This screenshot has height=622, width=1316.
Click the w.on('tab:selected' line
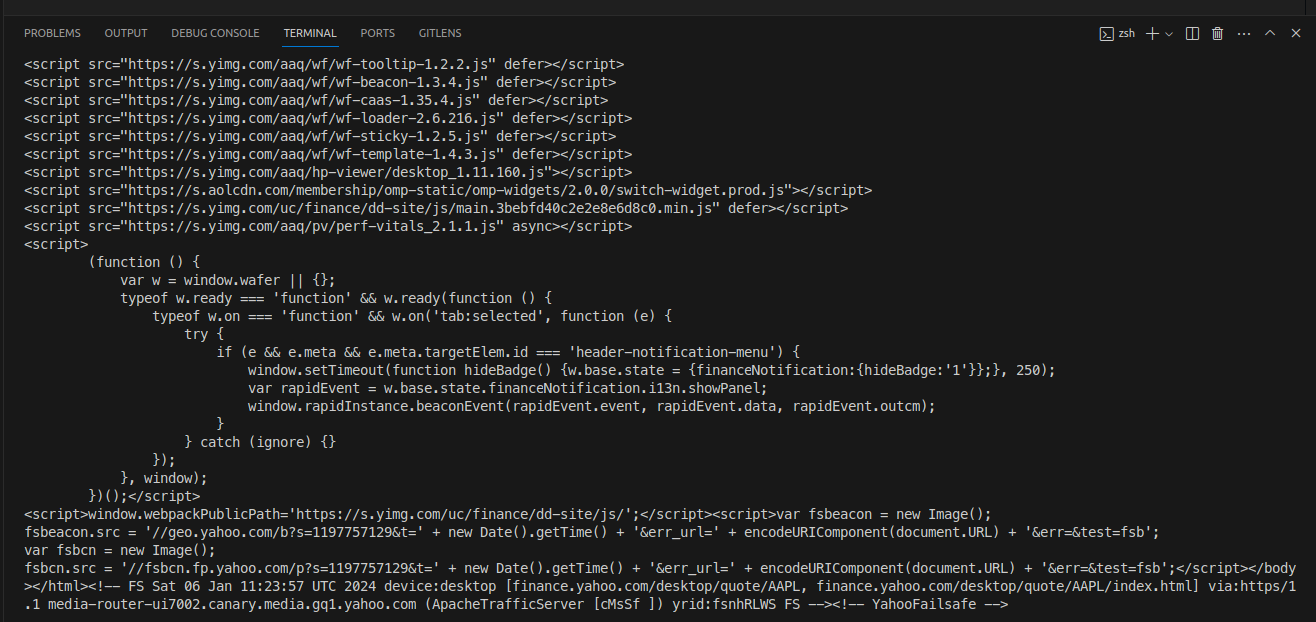click(x=412, y=316)
